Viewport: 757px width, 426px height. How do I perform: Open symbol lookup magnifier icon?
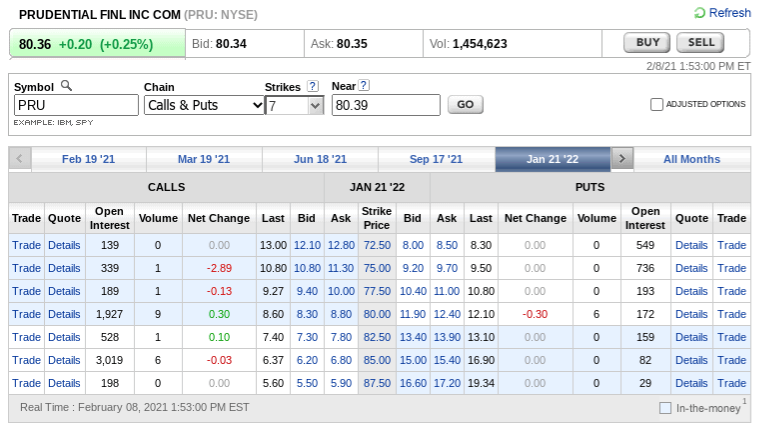(x=66, y=86)
